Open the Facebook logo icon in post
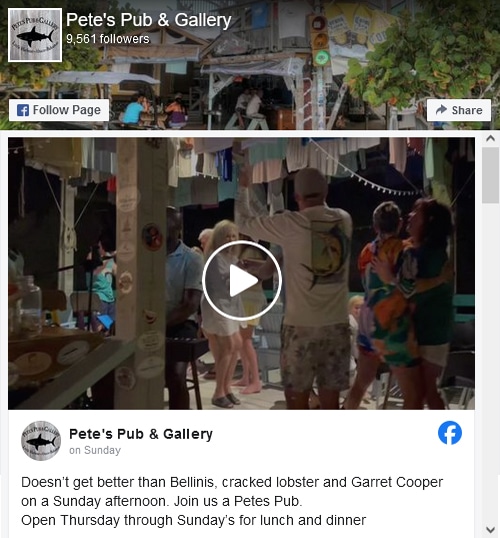The height and width of the screenshot is (538, 500). pyautogui.click(x=450, y=433)
